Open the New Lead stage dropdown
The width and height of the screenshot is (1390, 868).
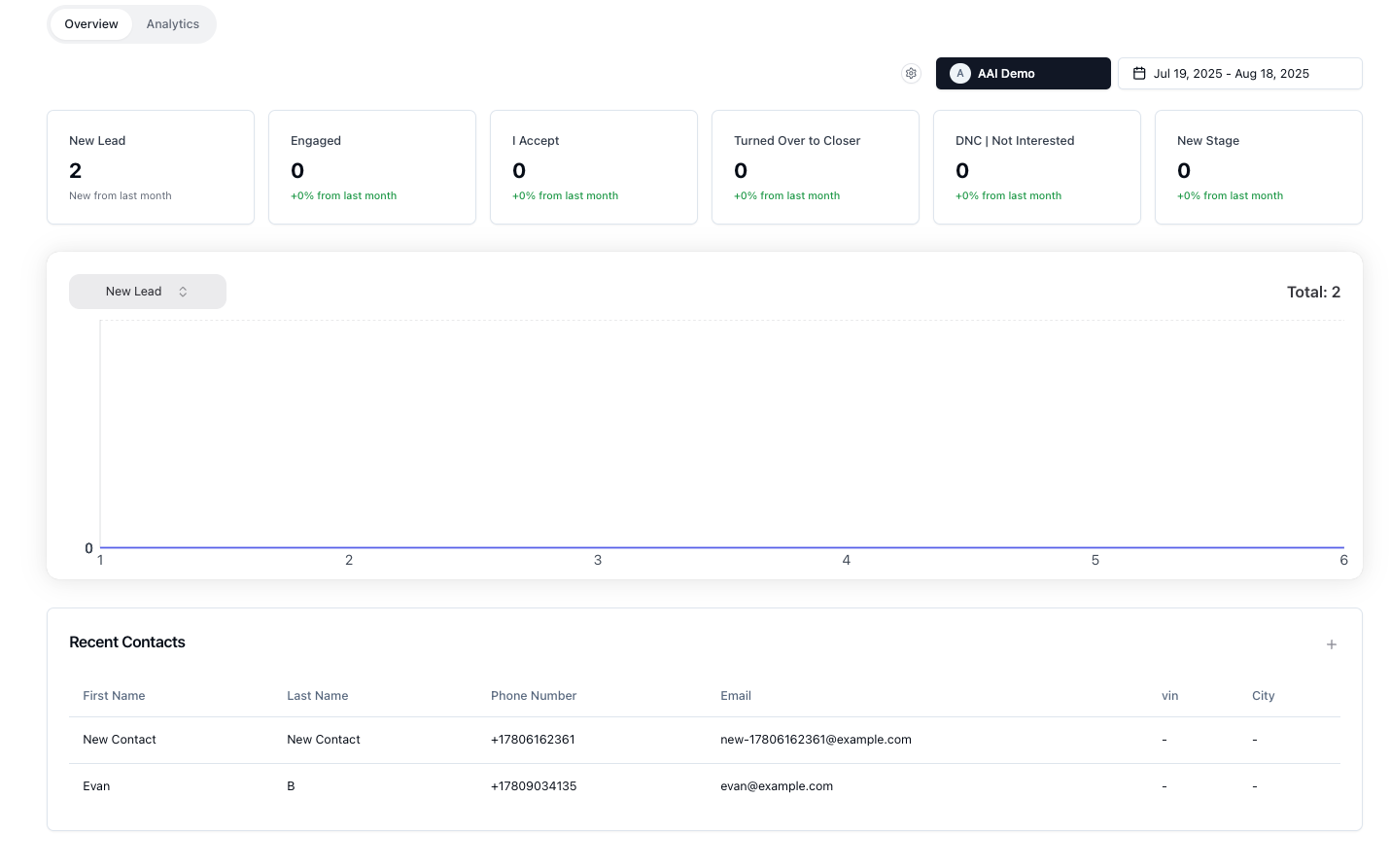tap(147, 291)
